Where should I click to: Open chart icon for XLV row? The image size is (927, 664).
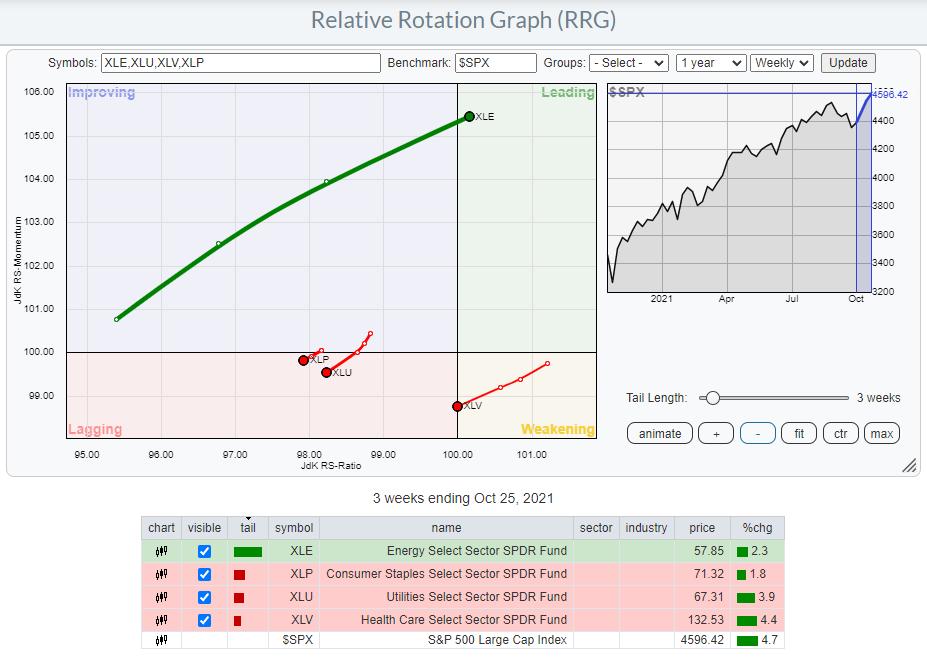(161, 620)
